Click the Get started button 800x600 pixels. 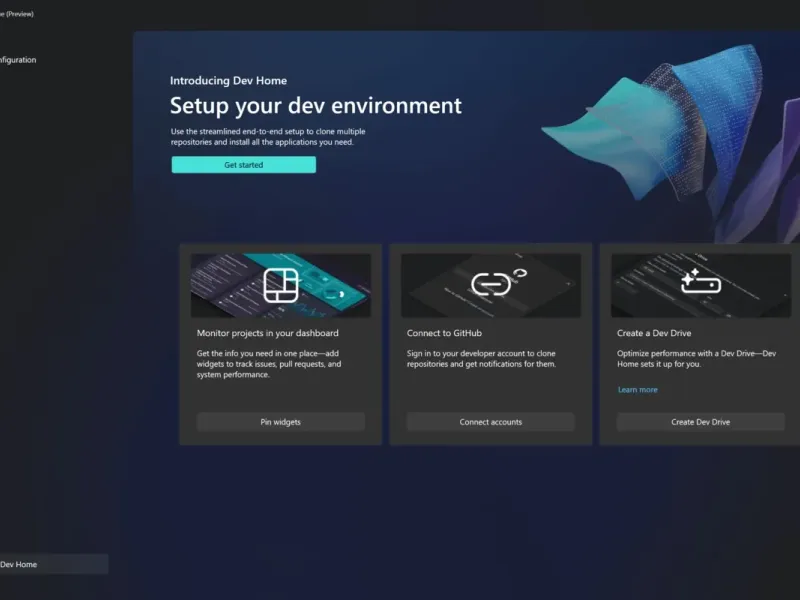click(x=243, y=165)
